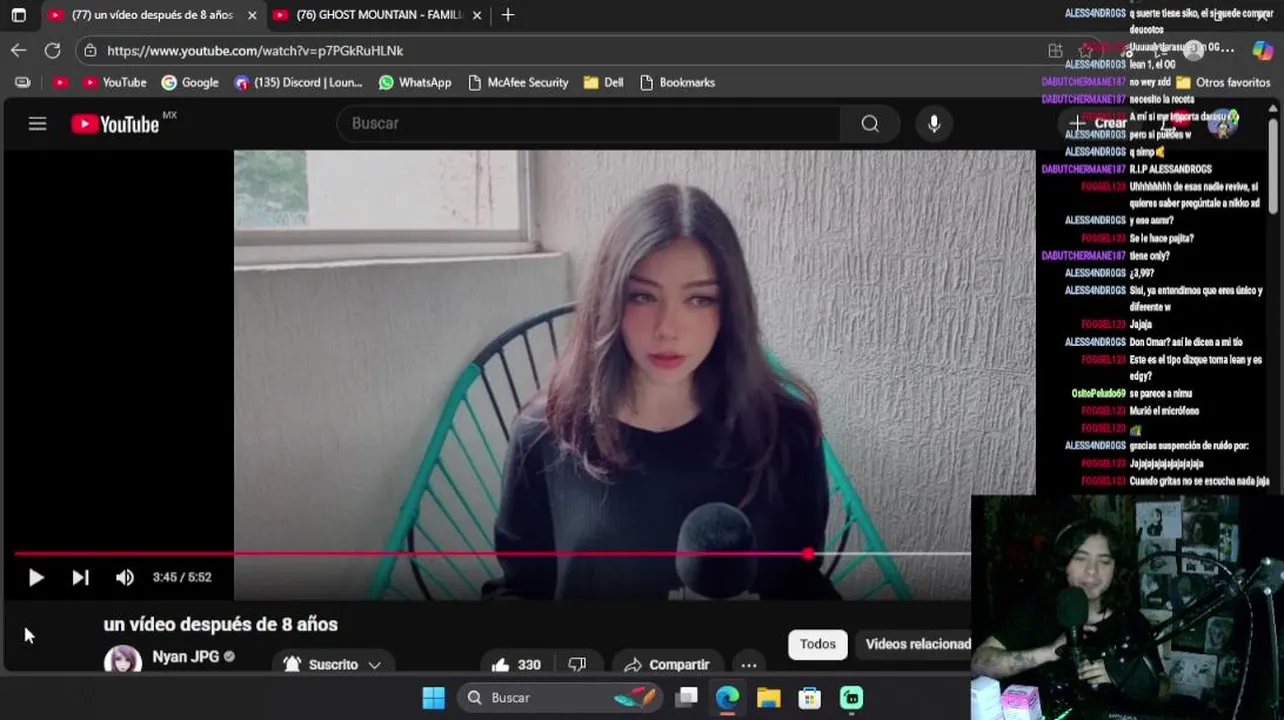This screenshot has width=1284, height=720.
Task: Close the 'un vídeo después de 8 años' tab
Action: click(x=252, y=15)
